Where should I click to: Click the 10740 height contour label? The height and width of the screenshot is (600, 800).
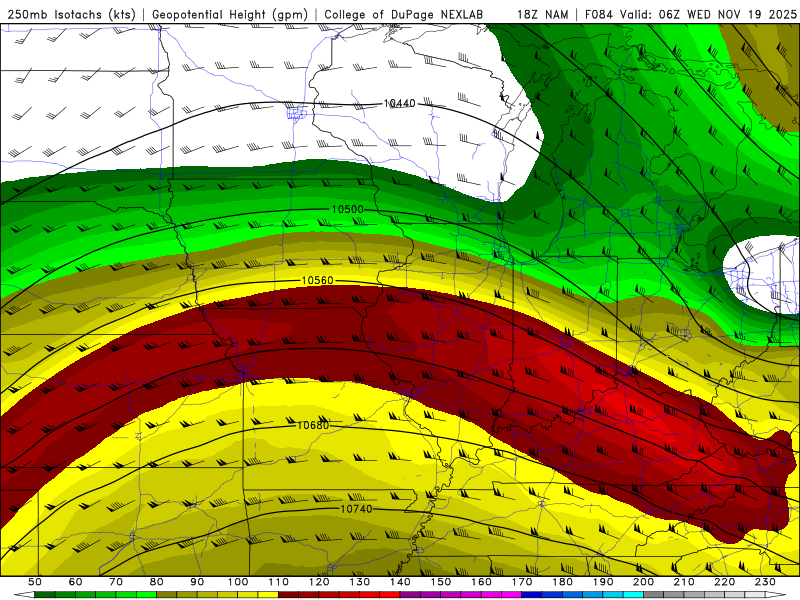point(356,509)
